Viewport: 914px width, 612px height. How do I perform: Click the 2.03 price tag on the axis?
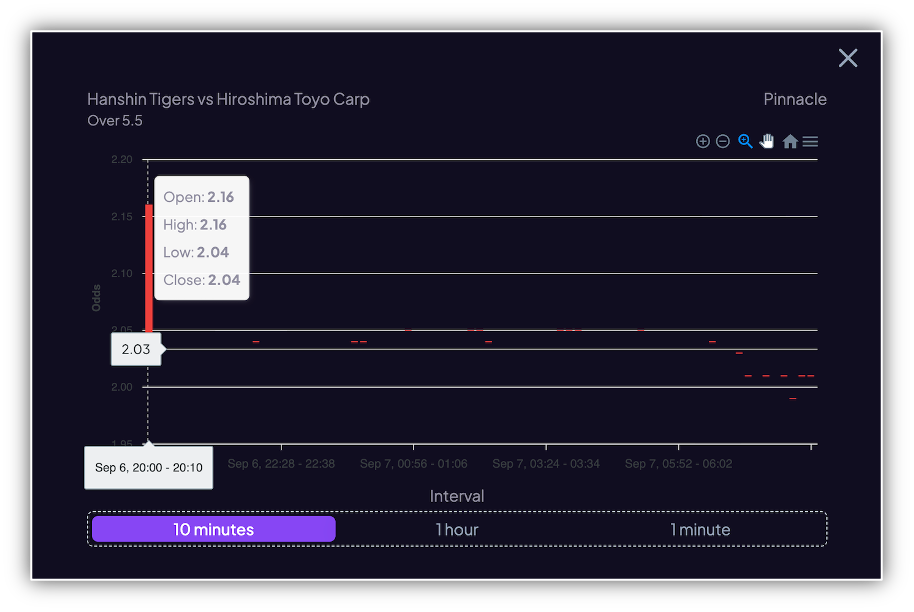click(136, 349)
